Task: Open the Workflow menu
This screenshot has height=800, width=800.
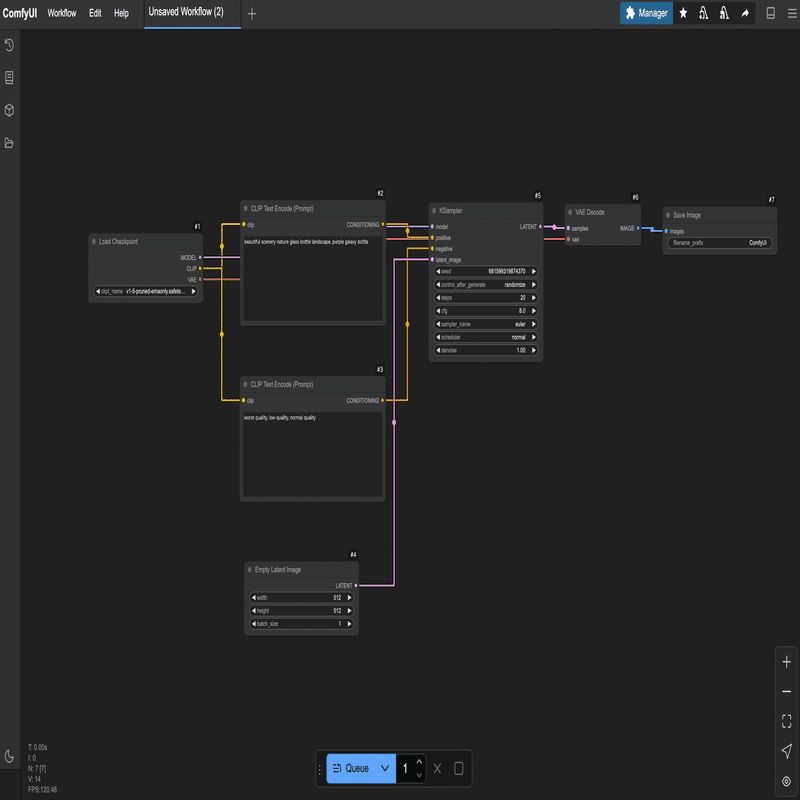Action: coord(62,13)
